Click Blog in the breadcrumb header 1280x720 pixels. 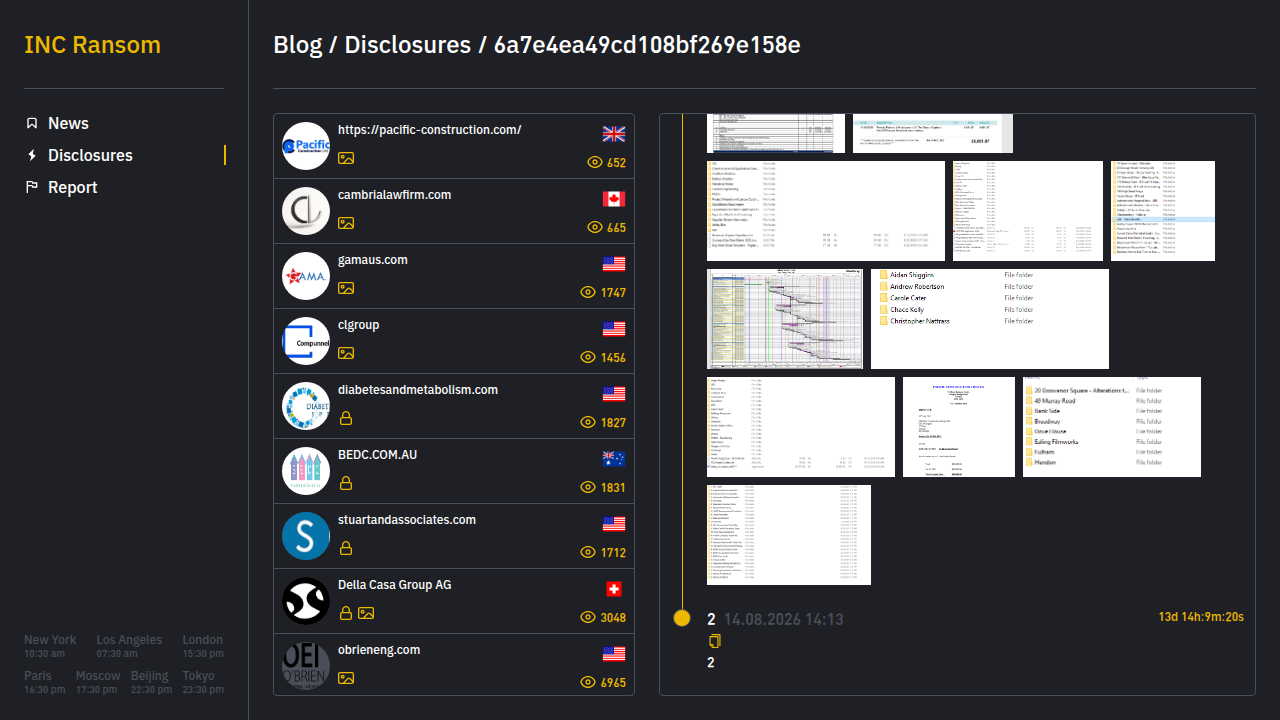tap(298, 45)
